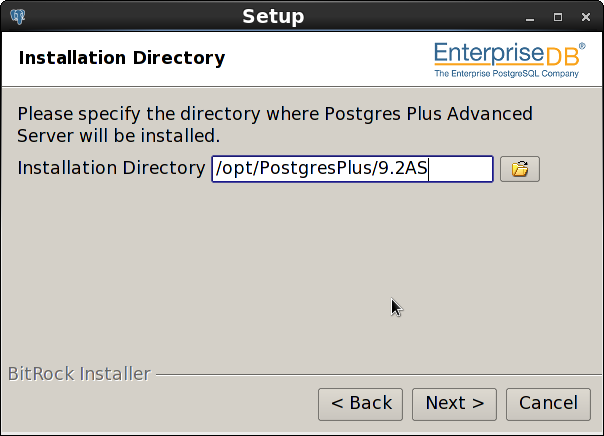Viewport: 604px width, 436px height.
Task: Click the BitRock Installer label
Action: [x=79, y=374]
